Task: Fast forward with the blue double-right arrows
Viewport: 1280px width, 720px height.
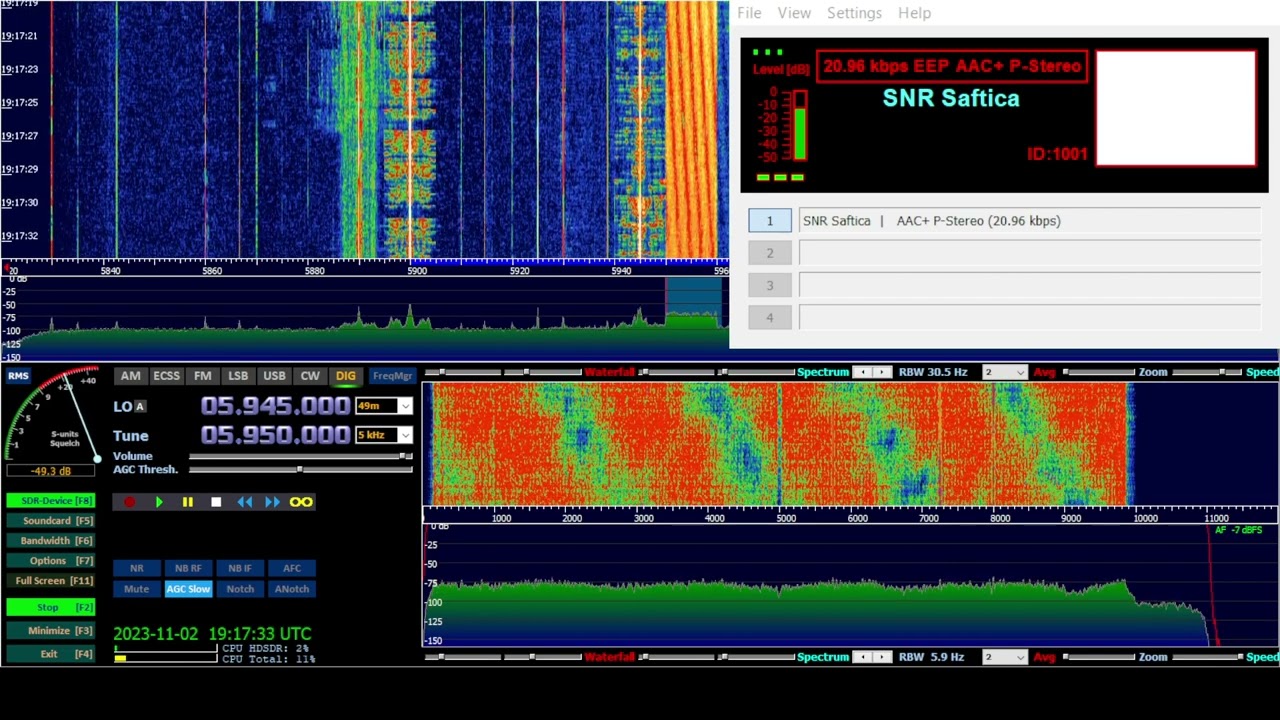Action: [x=272, y=502]
